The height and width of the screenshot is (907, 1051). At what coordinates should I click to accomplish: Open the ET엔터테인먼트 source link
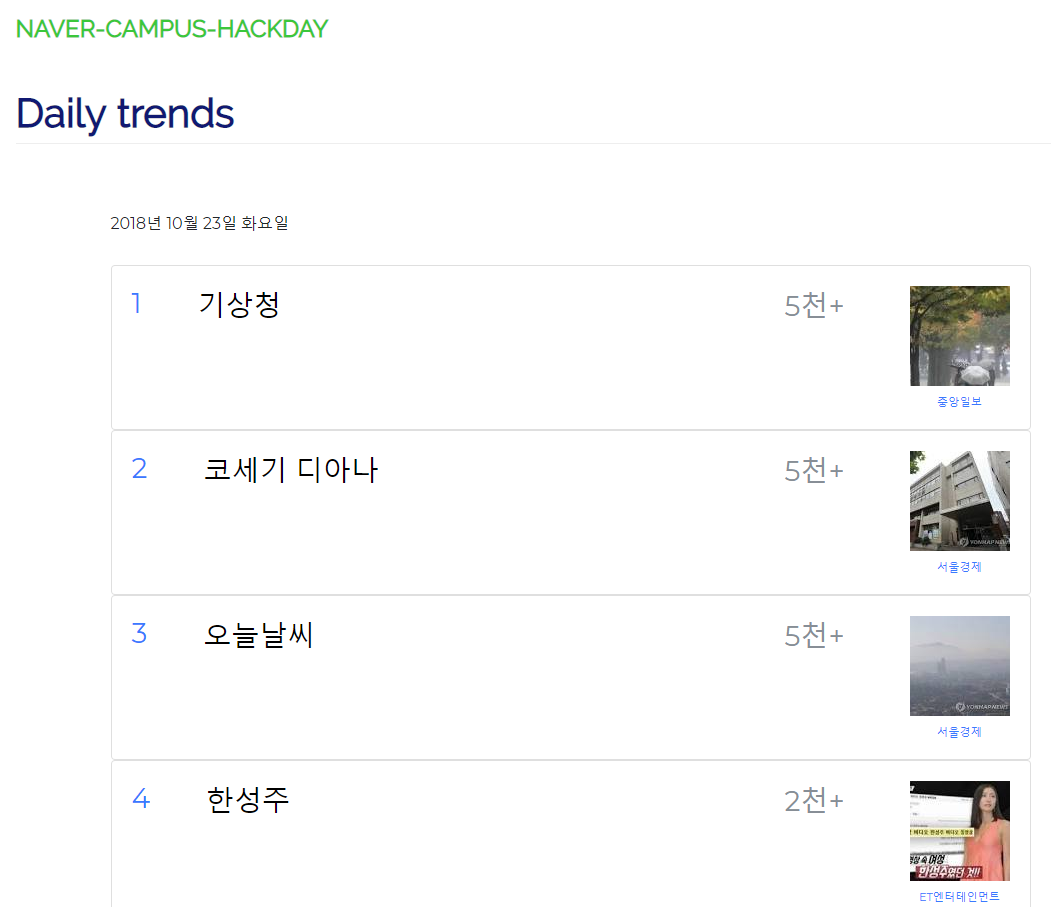click(x=959, y=896)
